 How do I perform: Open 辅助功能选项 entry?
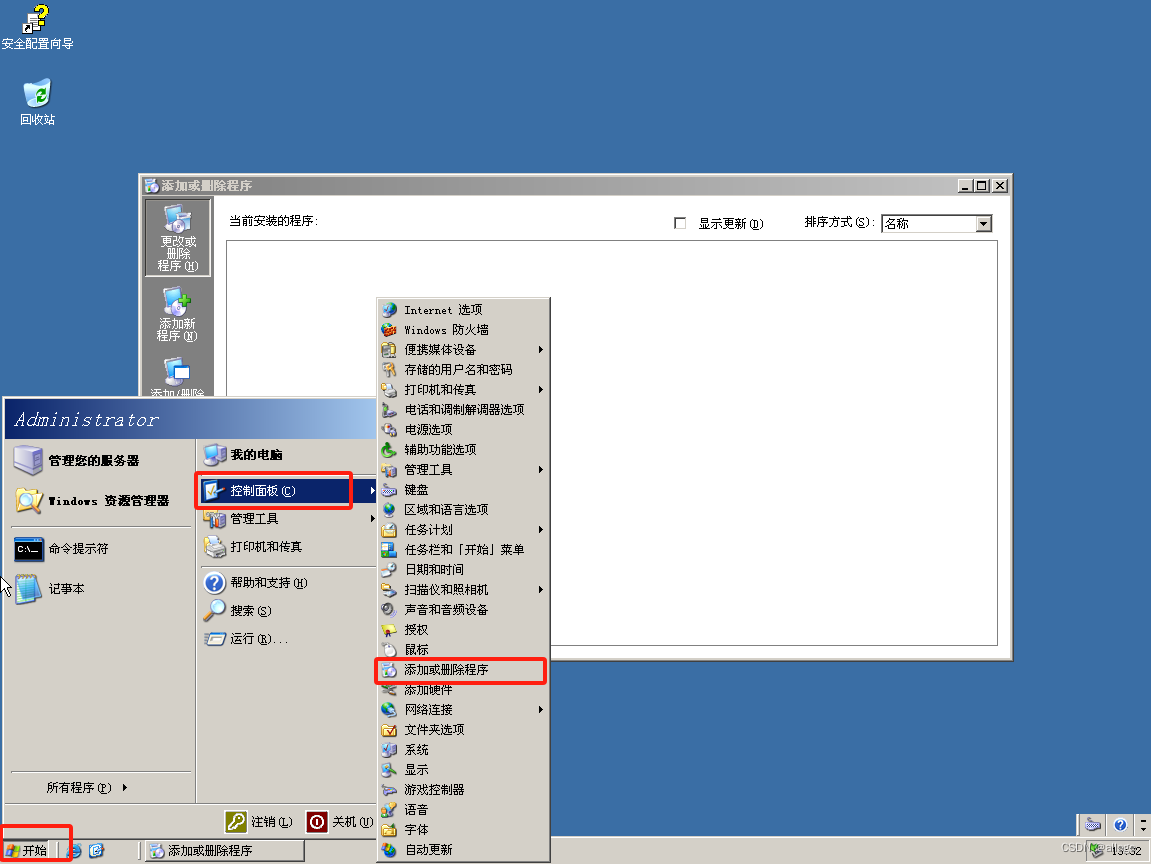463,449
